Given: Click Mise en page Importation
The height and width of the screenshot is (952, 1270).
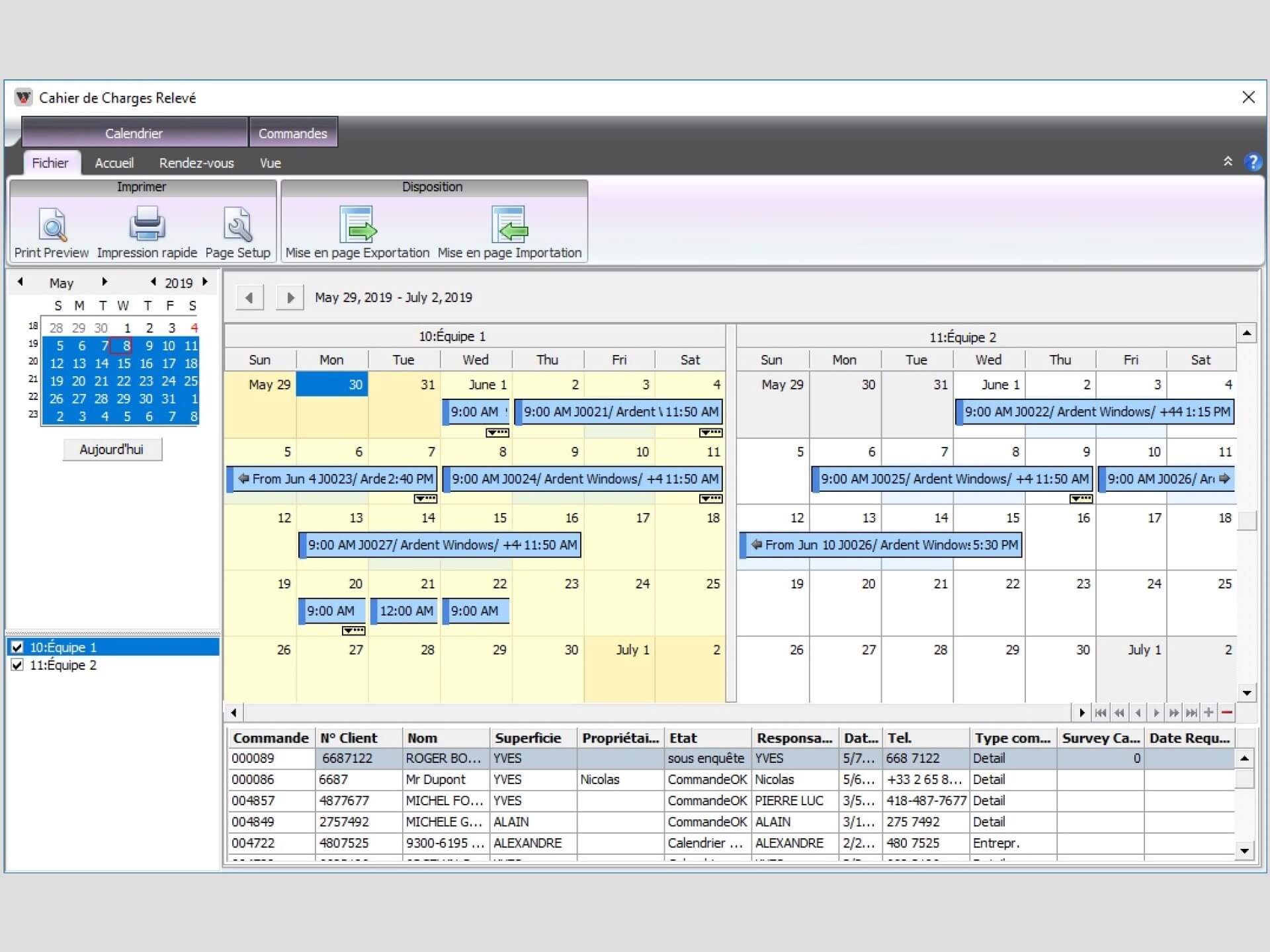Looking at the screenshot, I should 509,233.
